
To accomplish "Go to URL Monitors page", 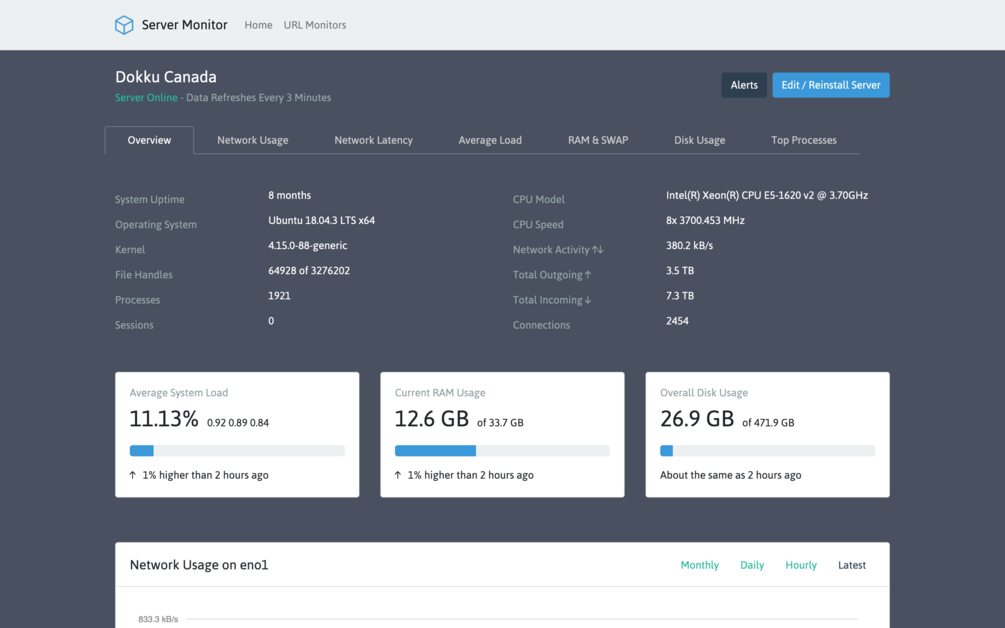I will tap(315, 25).
